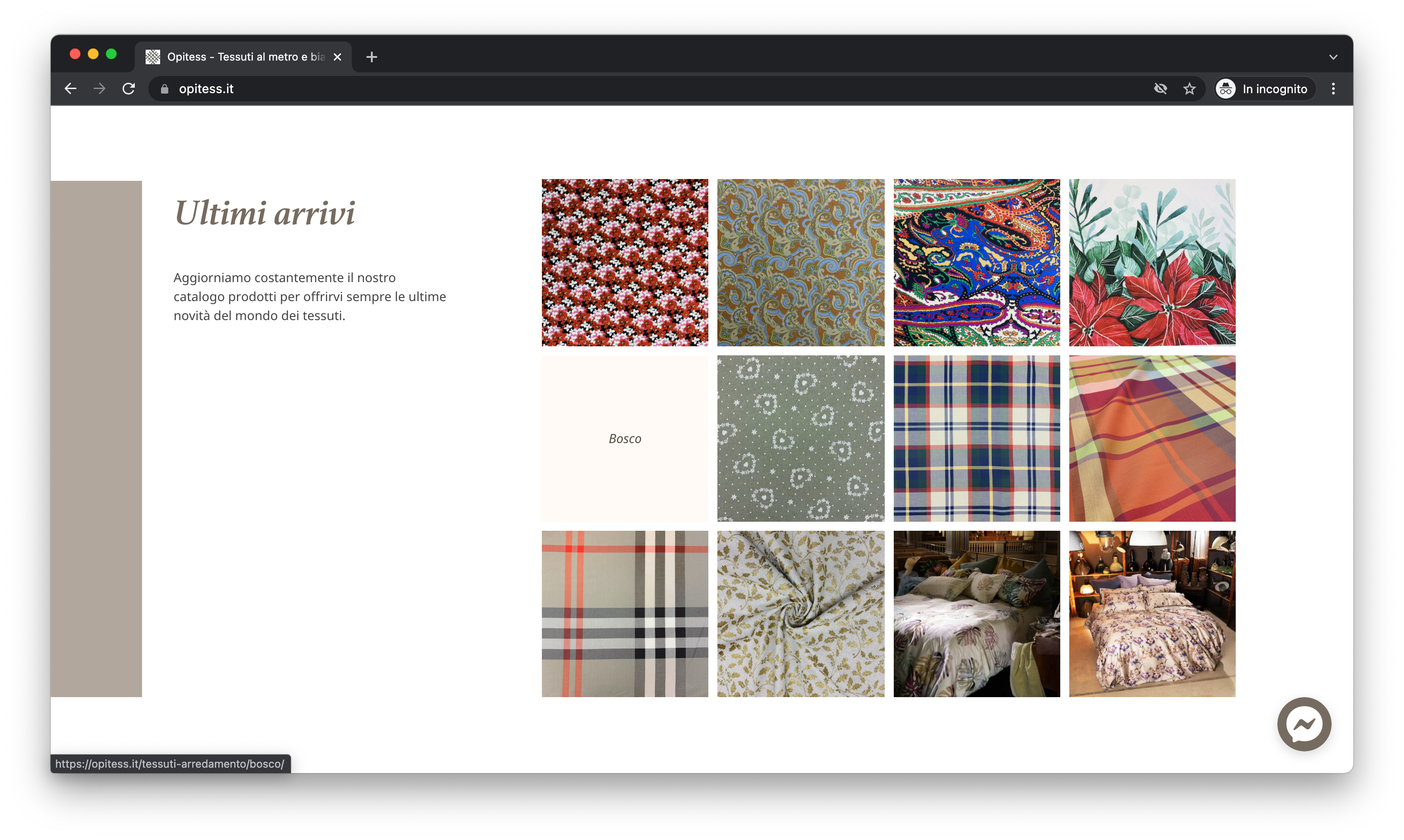Viewport: 1404px width, 840px height.
Task: Click the forward navigation arrow
Action: click(100, 89)
